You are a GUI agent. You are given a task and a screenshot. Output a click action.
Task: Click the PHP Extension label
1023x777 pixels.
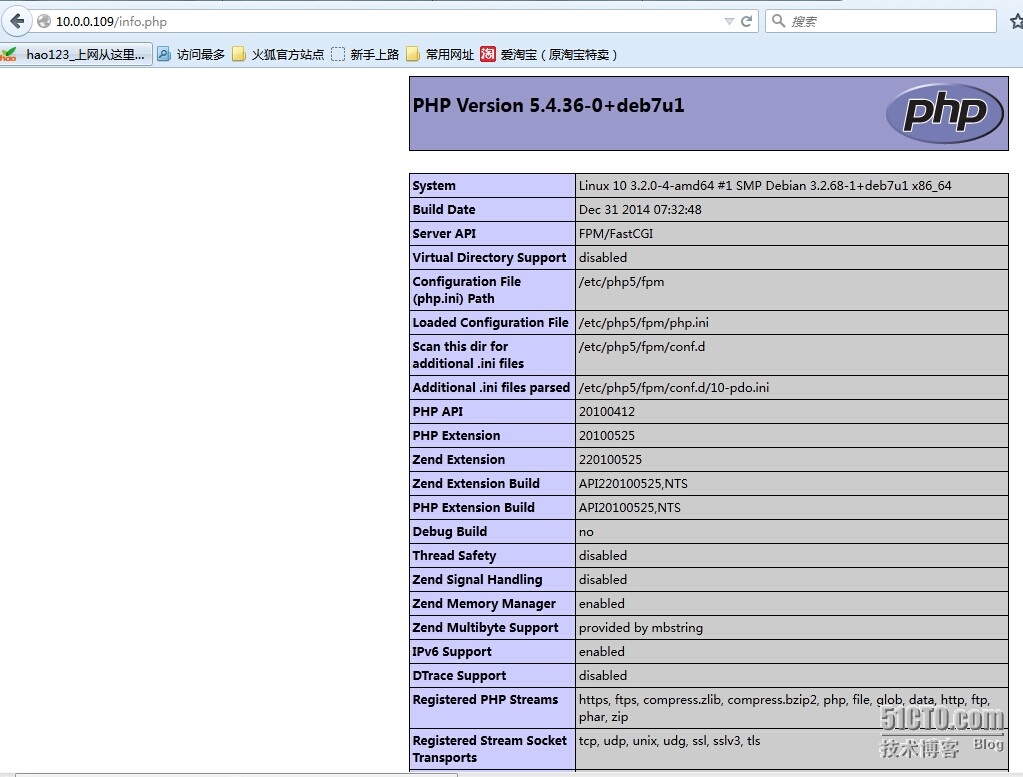[x=456, y=436]
